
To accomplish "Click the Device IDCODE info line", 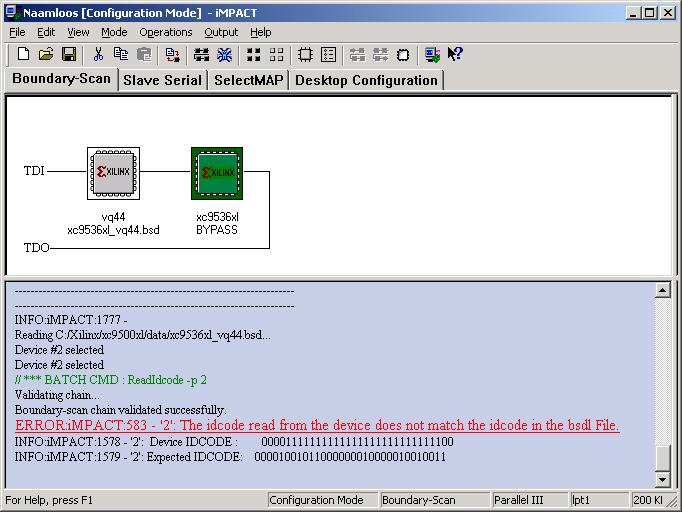I will [x=234, y=442].
